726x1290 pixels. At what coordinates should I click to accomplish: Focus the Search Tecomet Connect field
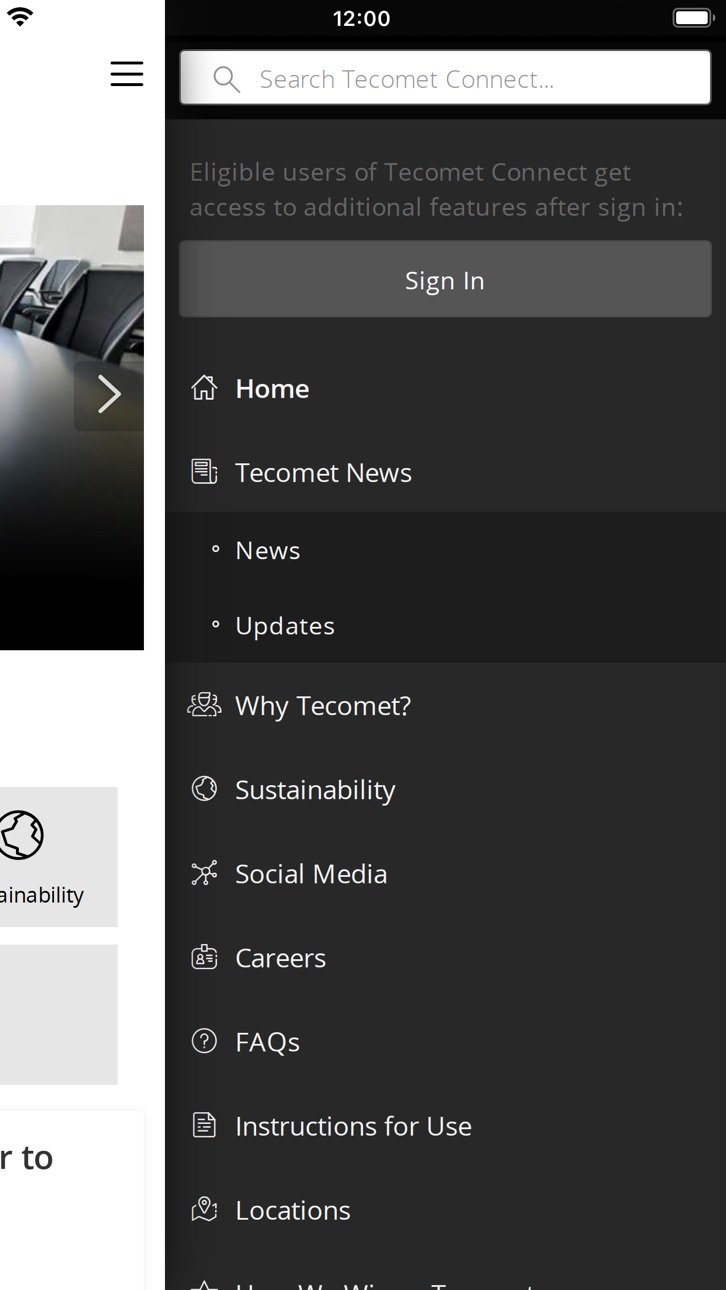[x=445, y=78]
